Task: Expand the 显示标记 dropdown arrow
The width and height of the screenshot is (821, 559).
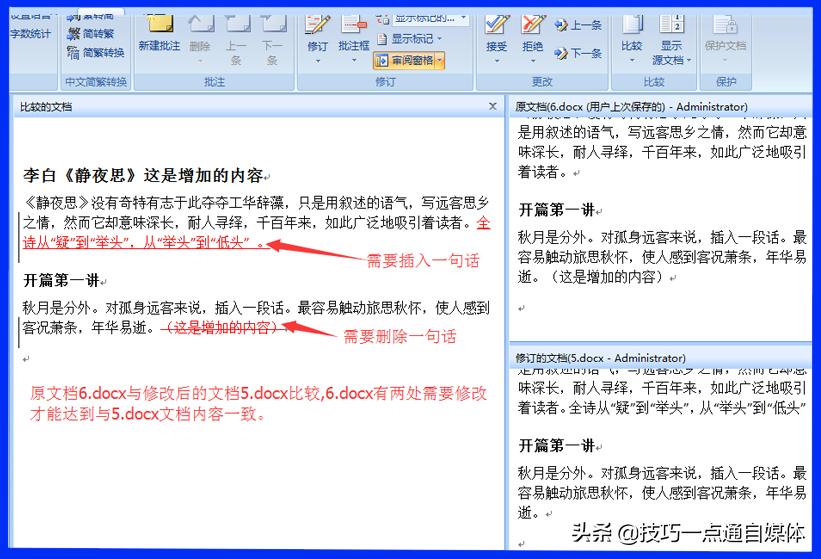Action: pyautogui.click(x=439, y=39)
